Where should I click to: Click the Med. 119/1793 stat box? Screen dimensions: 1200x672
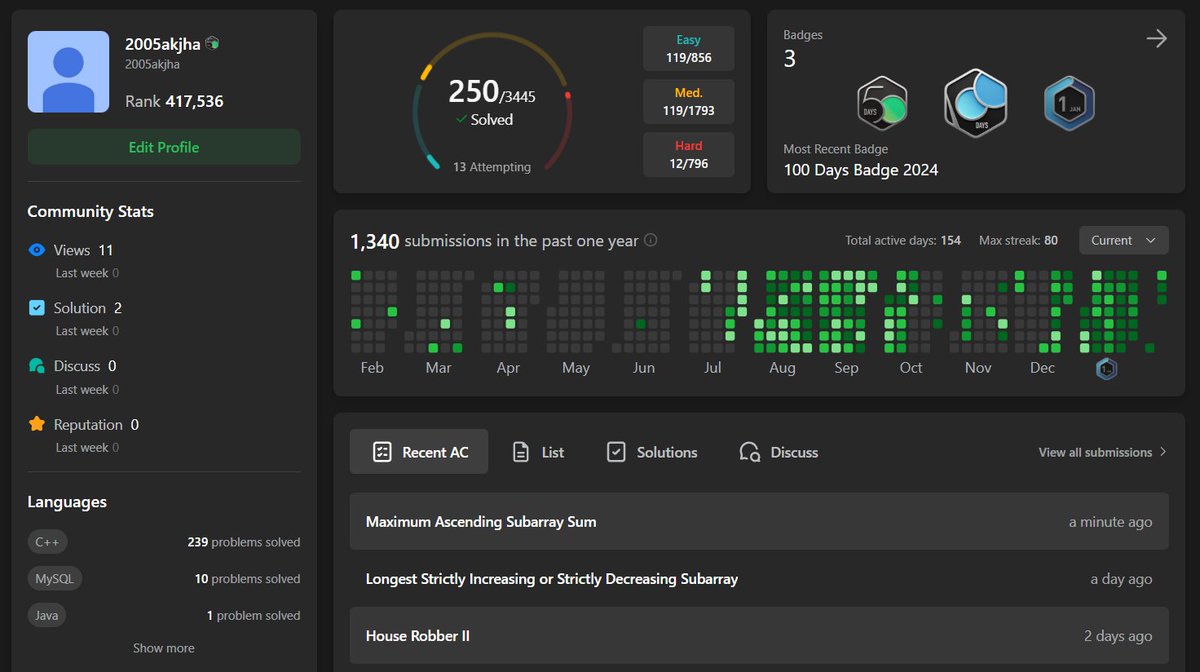click(x=688, y=102)
